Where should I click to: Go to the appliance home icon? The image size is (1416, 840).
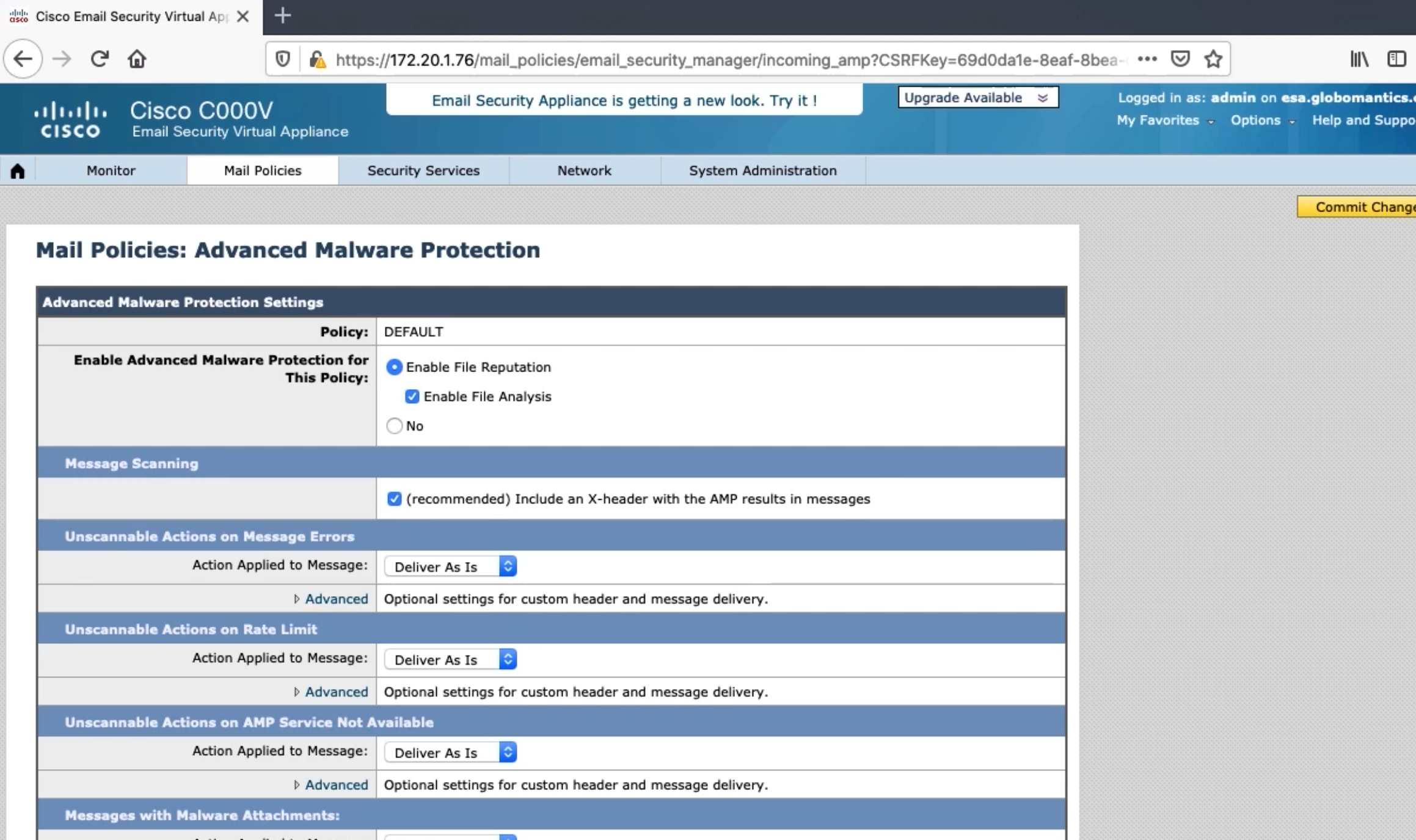(x=18, y=171)
